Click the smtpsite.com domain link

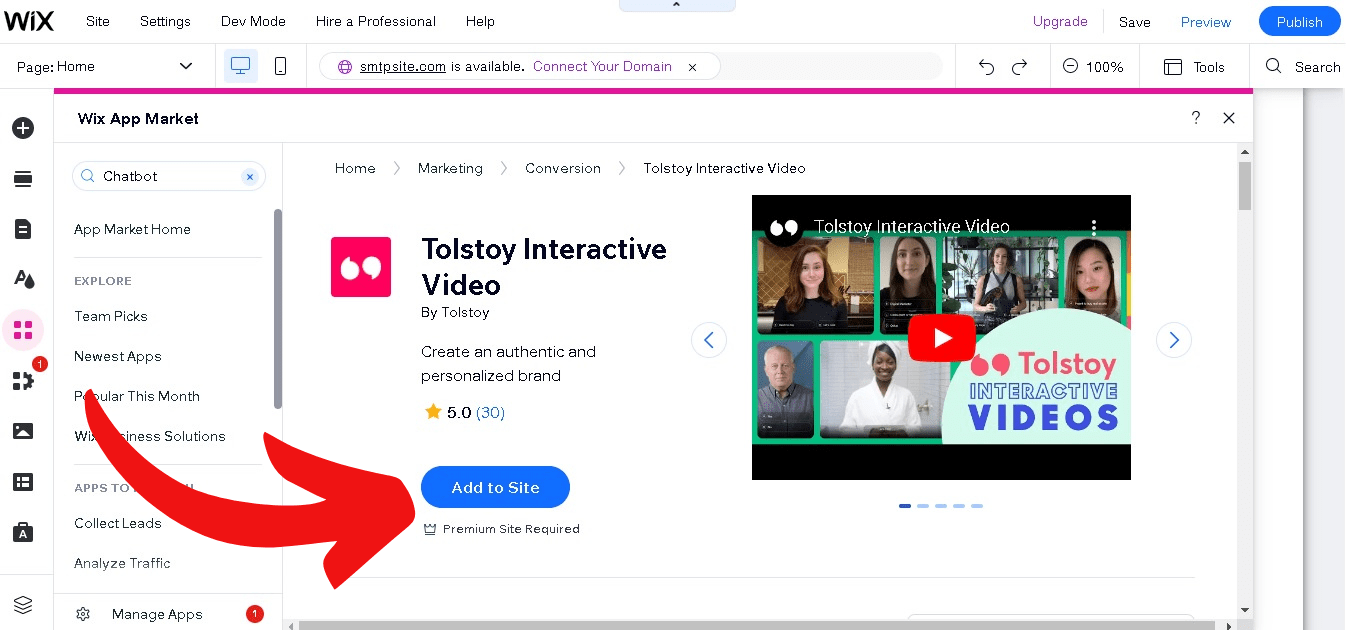coord(403,67)
